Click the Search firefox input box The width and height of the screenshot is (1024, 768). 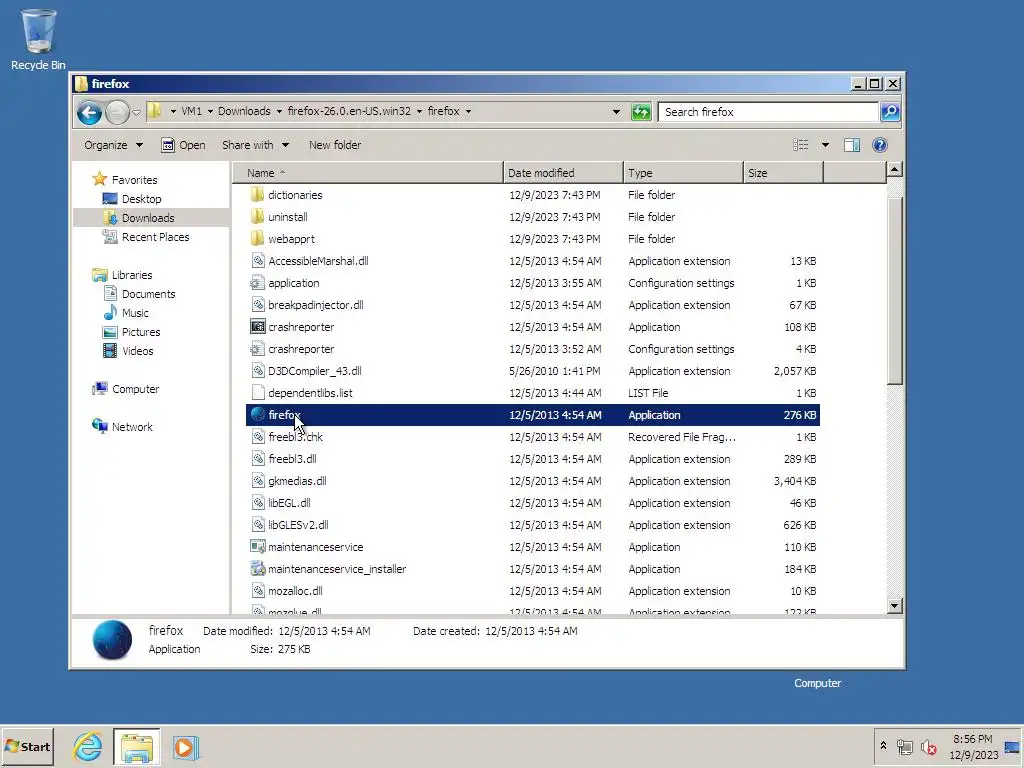tap(767, 112)
